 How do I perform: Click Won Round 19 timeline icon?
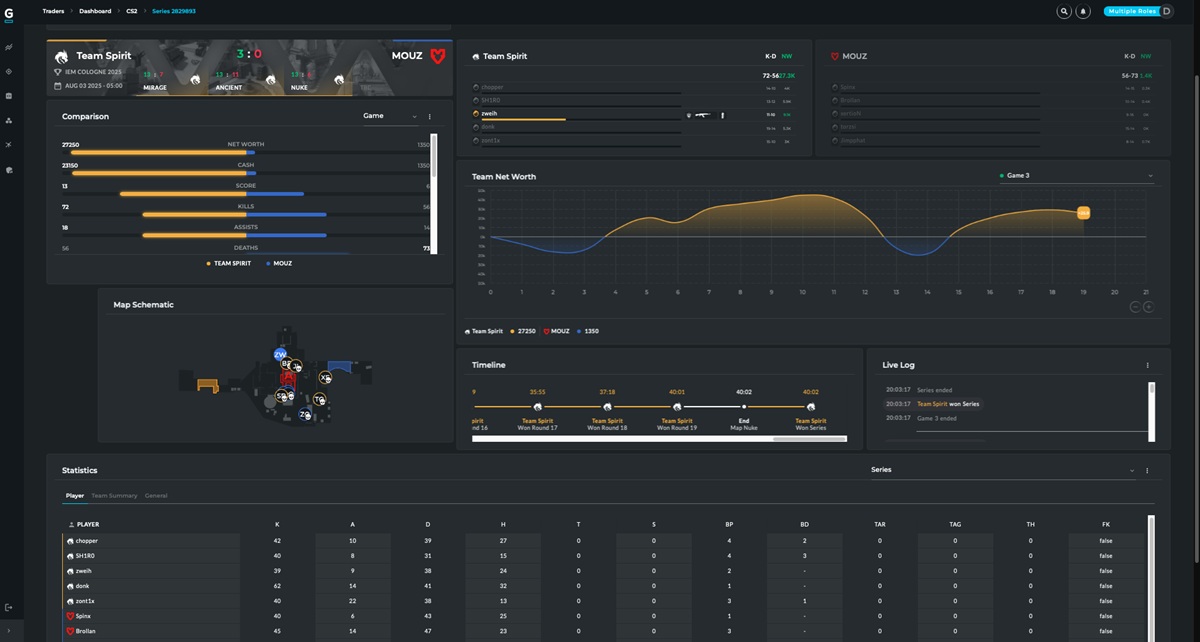click(677, 407)
